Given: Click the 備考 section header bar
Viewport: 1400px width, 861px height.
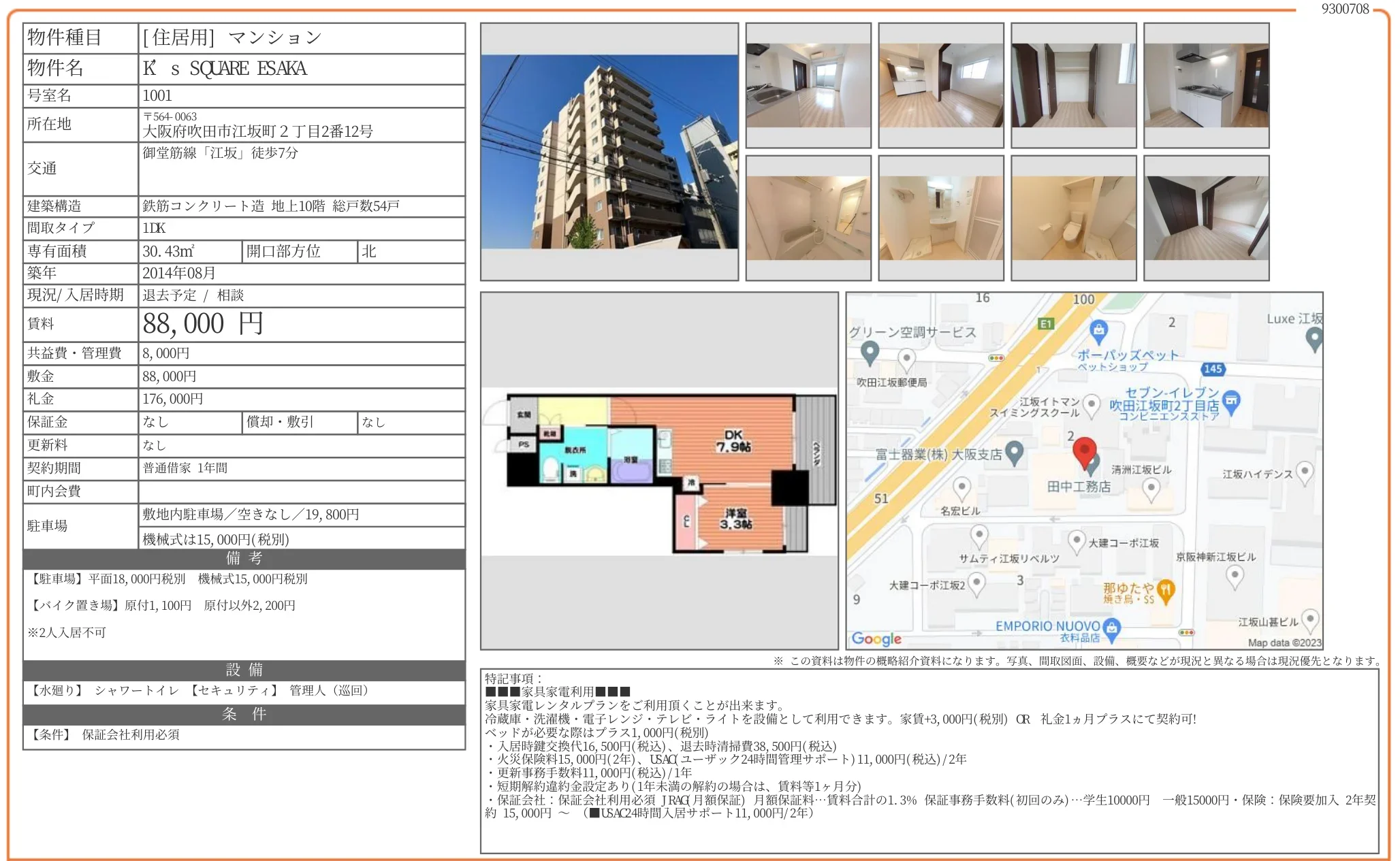Looking at the screenshot, I should tap(244, 558).
